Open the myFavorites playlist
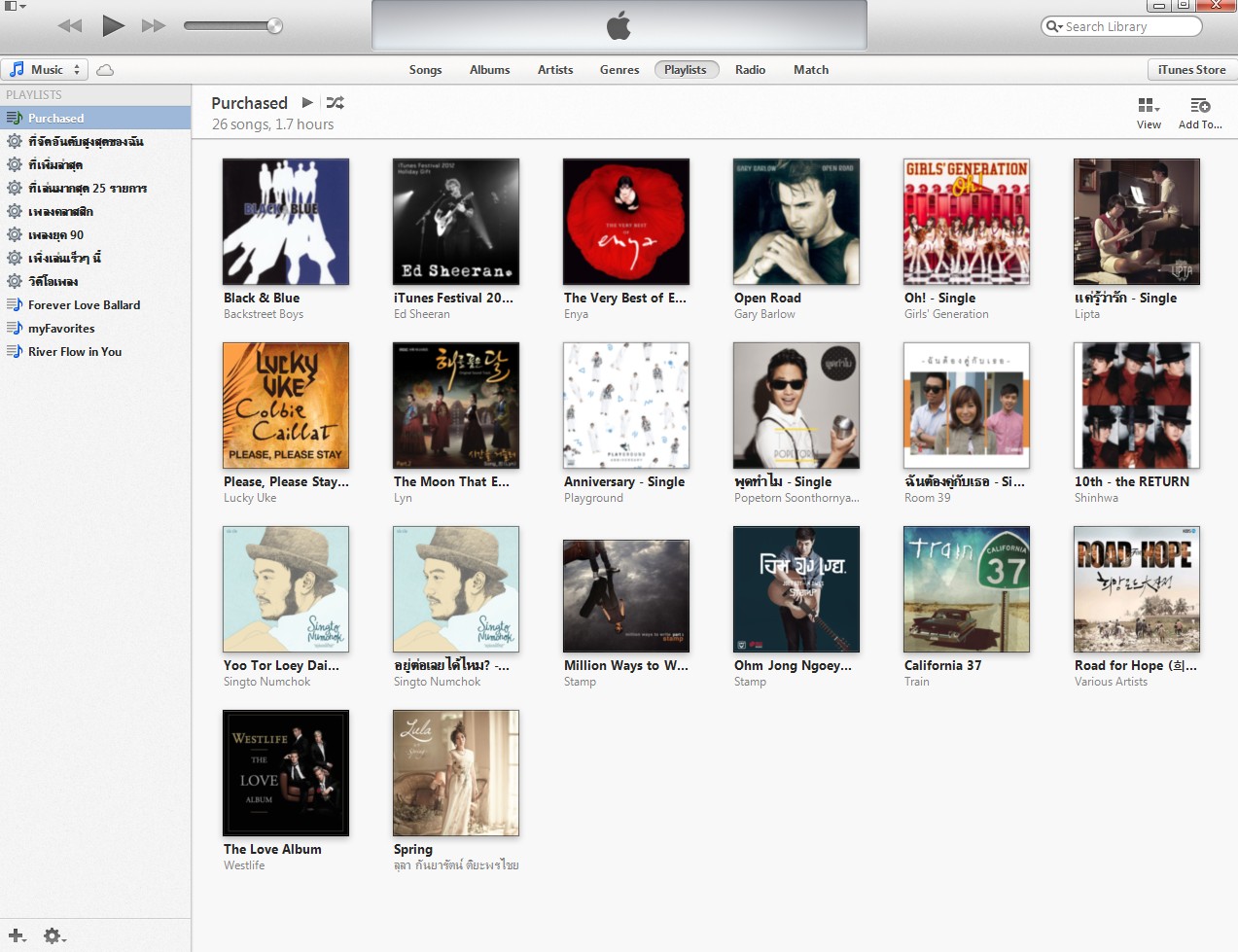 pos(95,328)
